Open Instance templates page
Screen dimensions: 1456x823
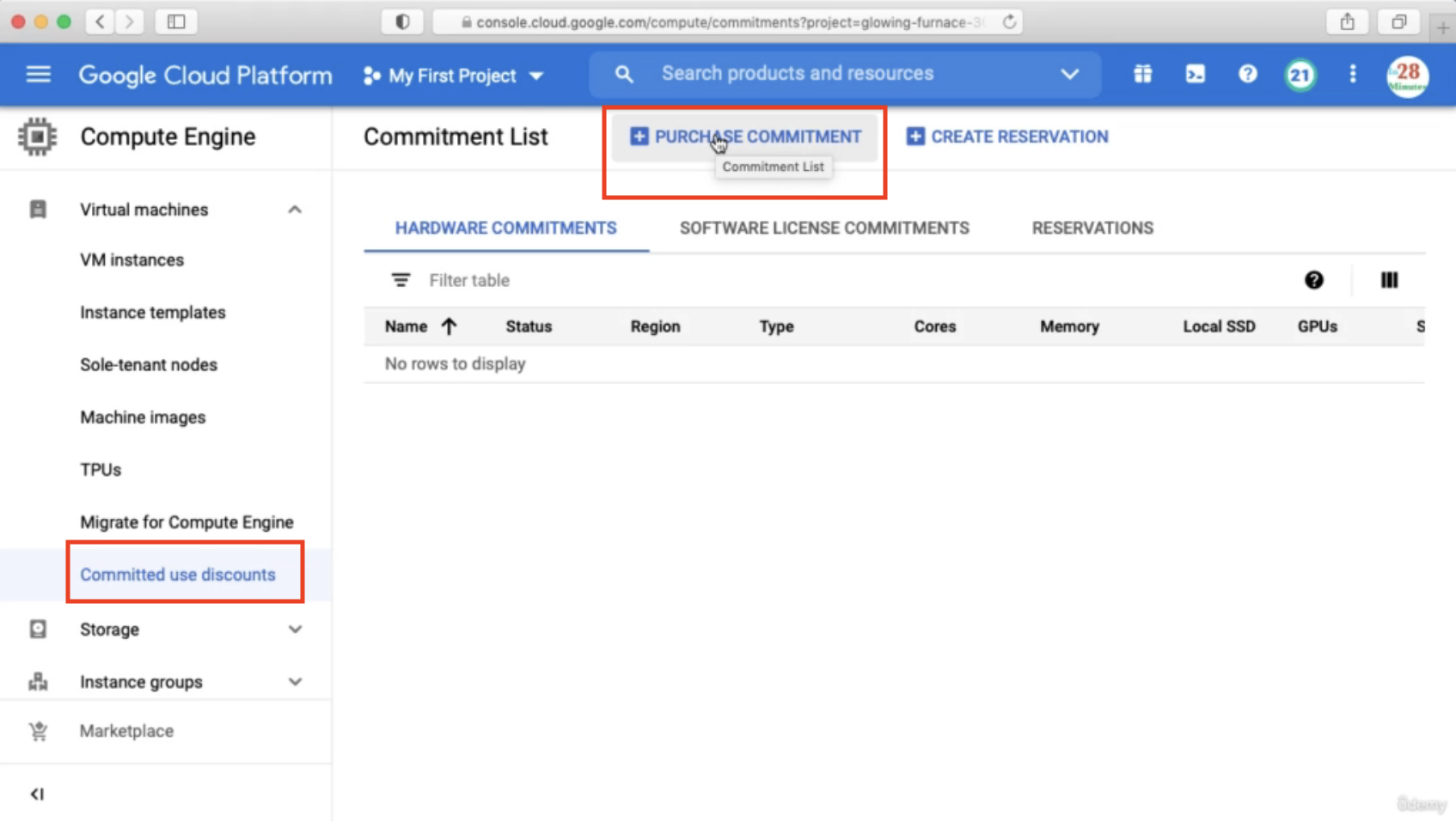pos(153,313)
